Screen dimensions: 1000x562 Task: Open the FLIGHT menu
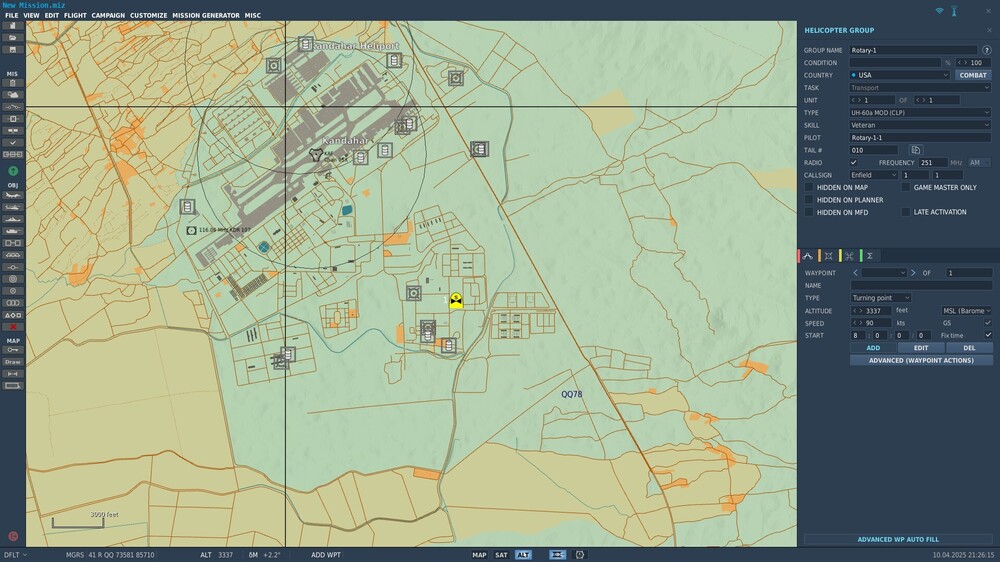click(75, 15)
